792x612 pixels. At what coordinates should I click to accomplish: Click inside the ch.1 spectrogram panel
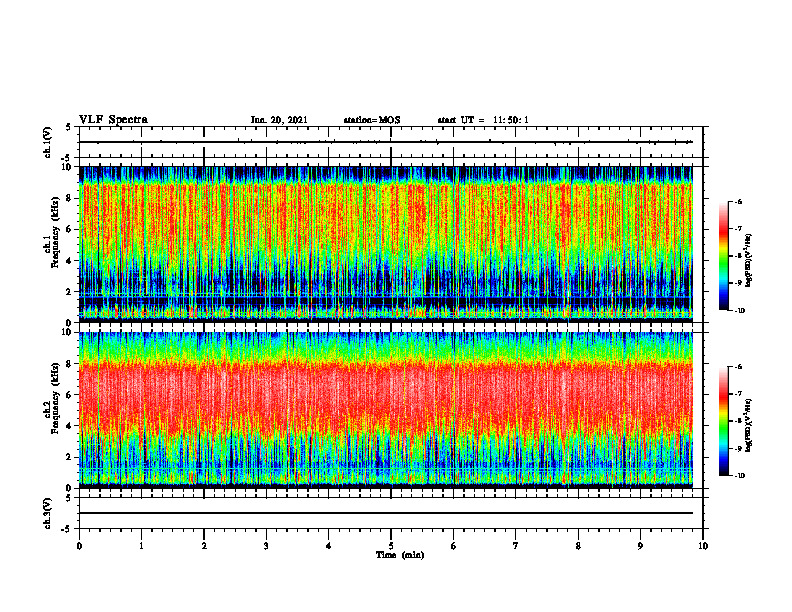(385, 244)
